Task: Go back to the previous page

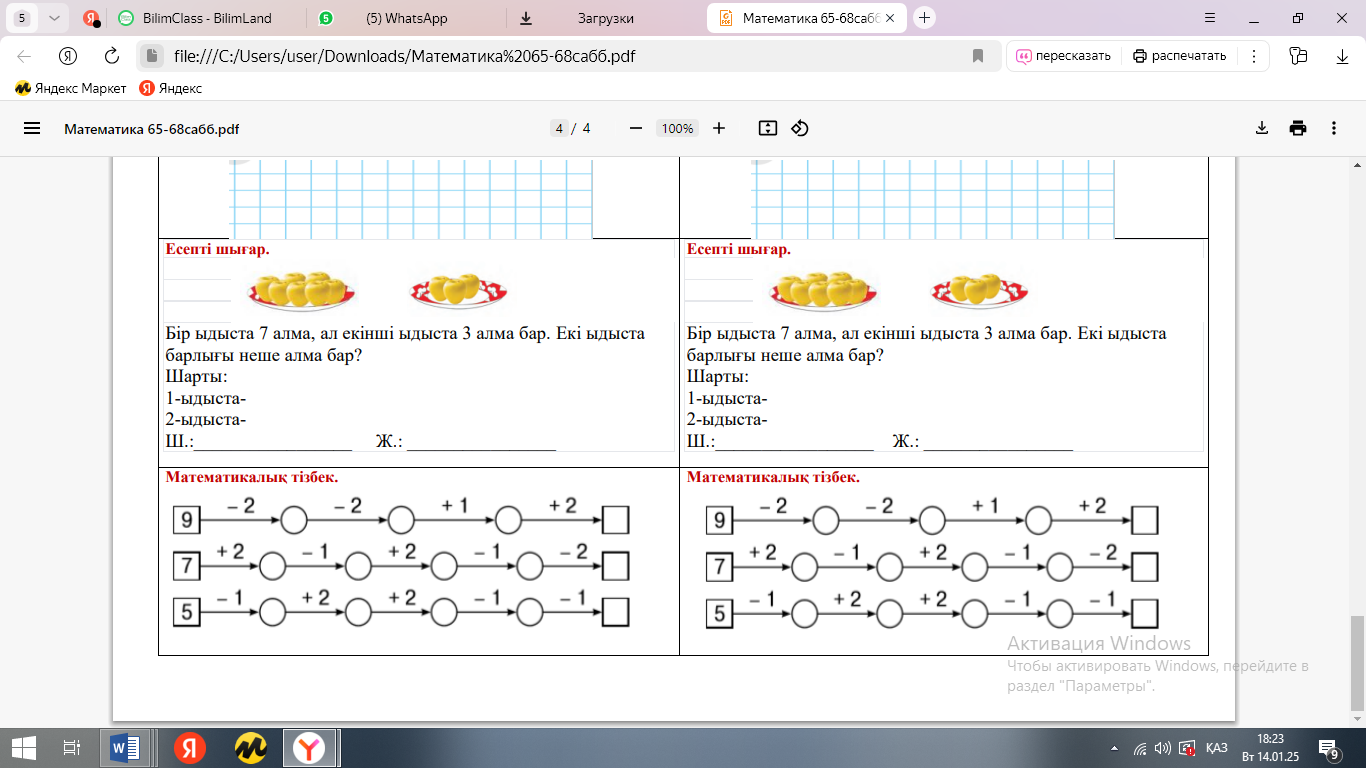Action: [x=24, y=56]
